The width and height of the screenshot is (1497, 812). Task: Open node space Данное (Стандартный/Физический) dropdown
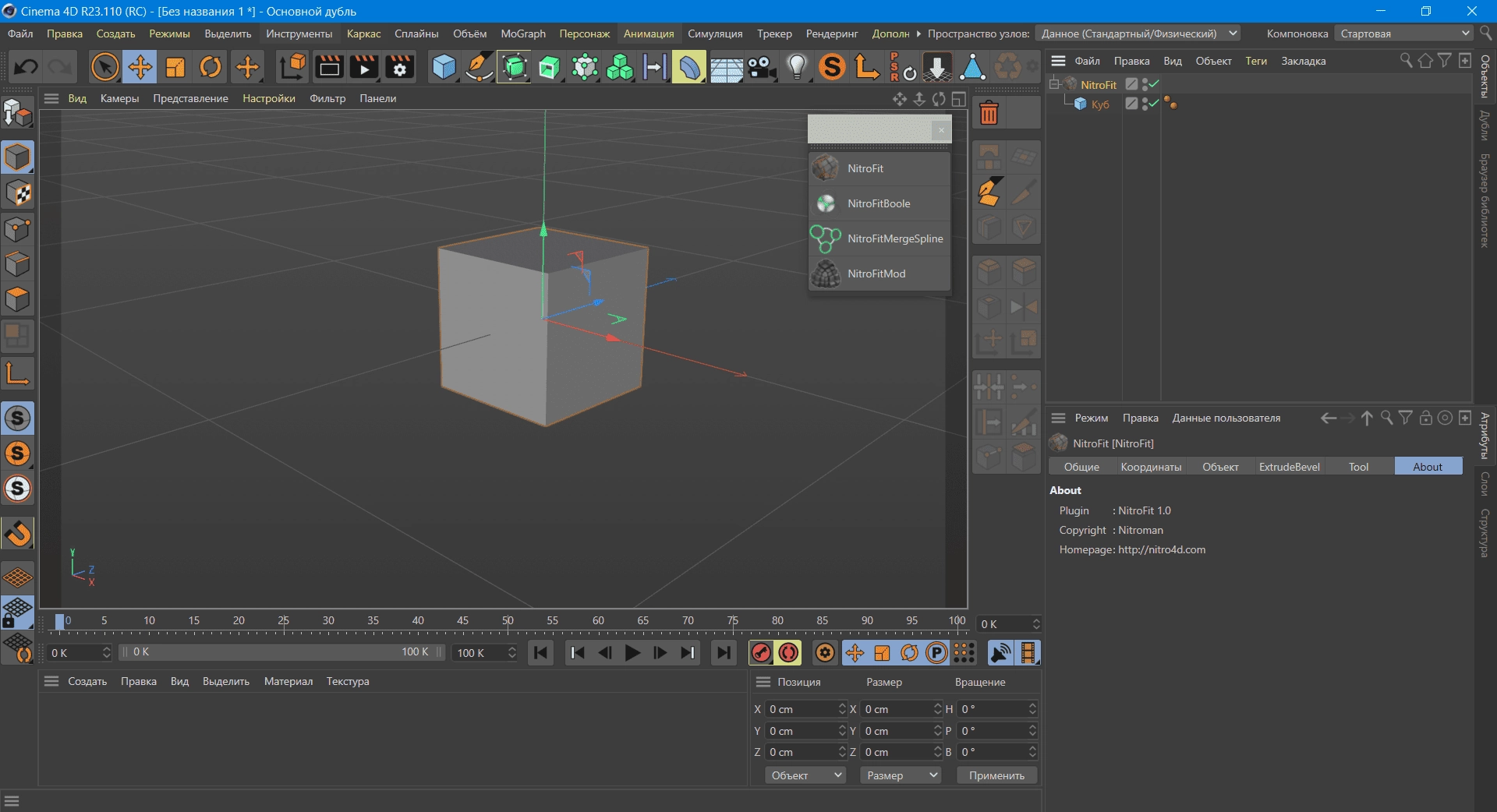coord(1138,34)
